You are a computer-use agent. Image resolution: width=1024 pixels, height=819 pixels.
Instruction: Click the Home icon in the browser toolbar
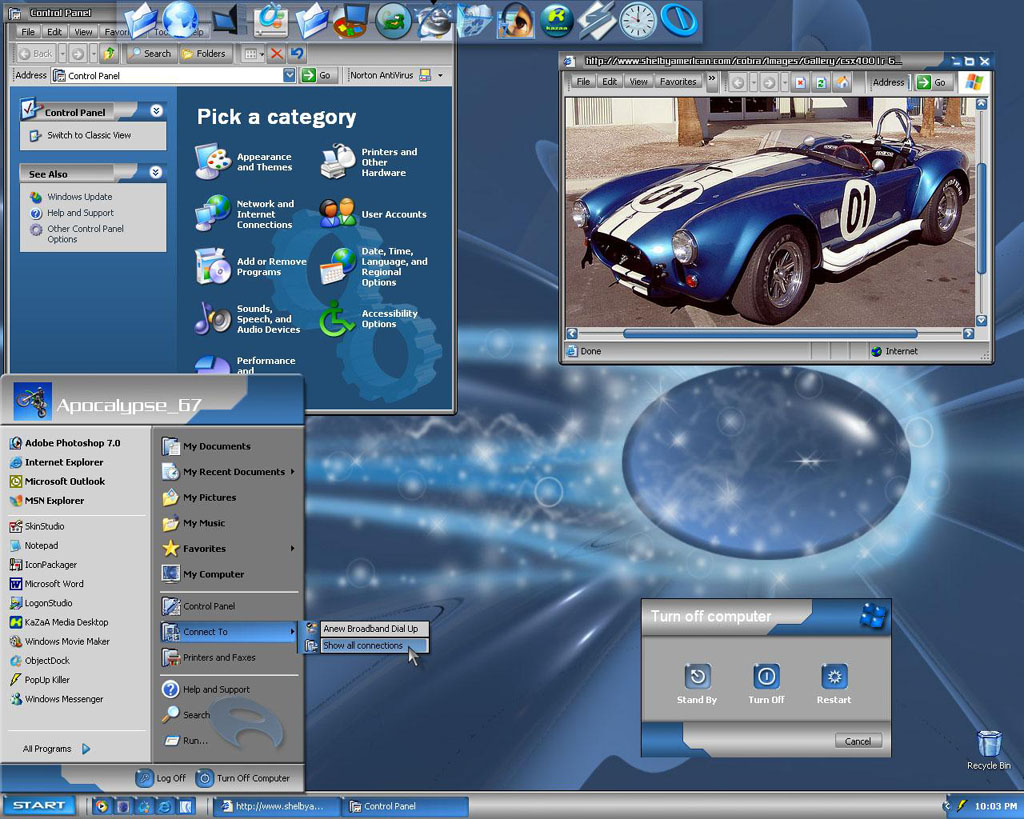(x=842, y=82)
